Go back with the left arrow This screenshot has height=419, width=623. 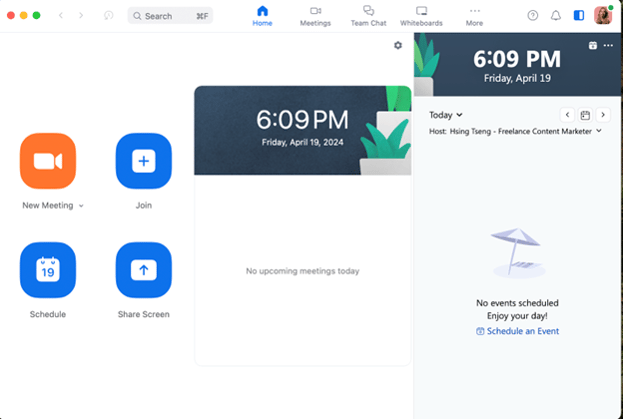(x=61, y=15)
